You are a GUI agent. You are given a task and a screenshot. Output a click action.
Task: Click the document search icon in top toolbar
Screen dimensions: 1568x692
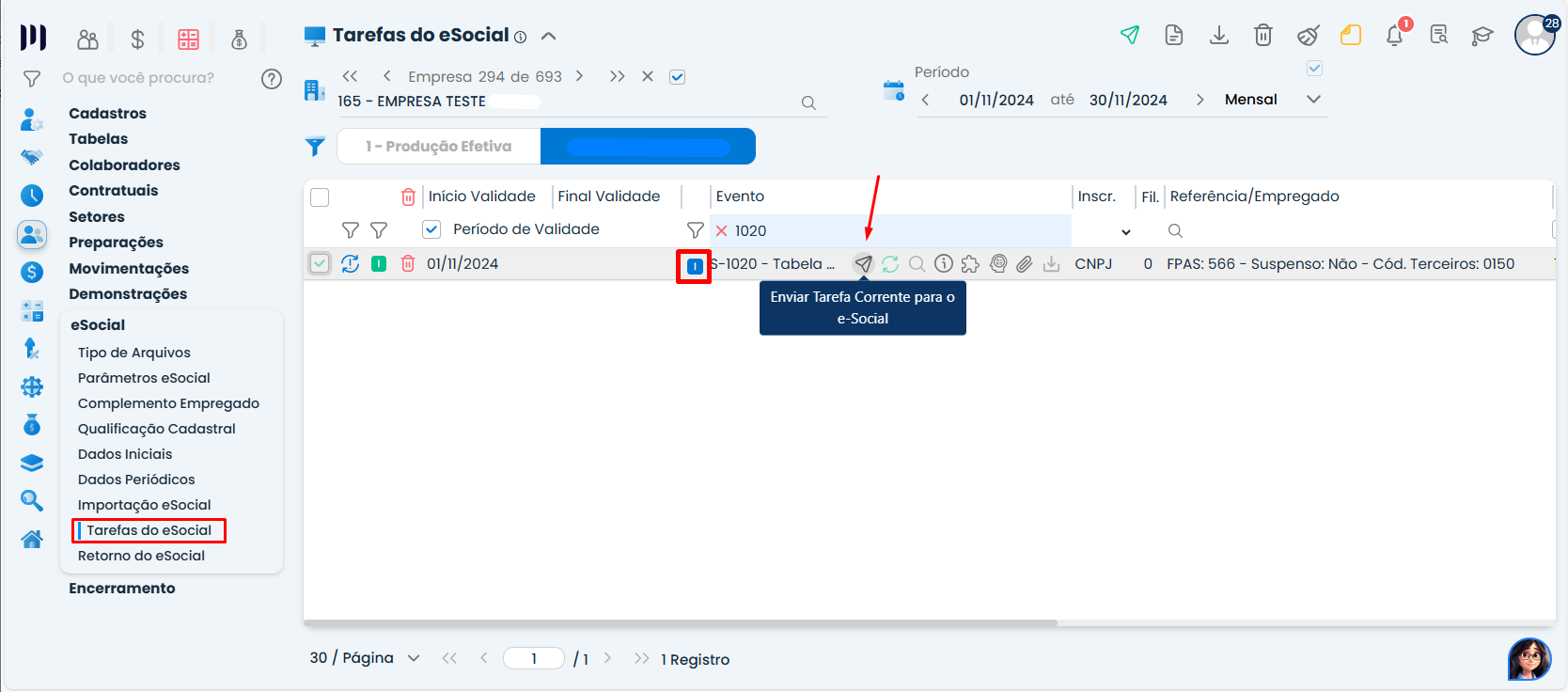tap(1439, 36)
